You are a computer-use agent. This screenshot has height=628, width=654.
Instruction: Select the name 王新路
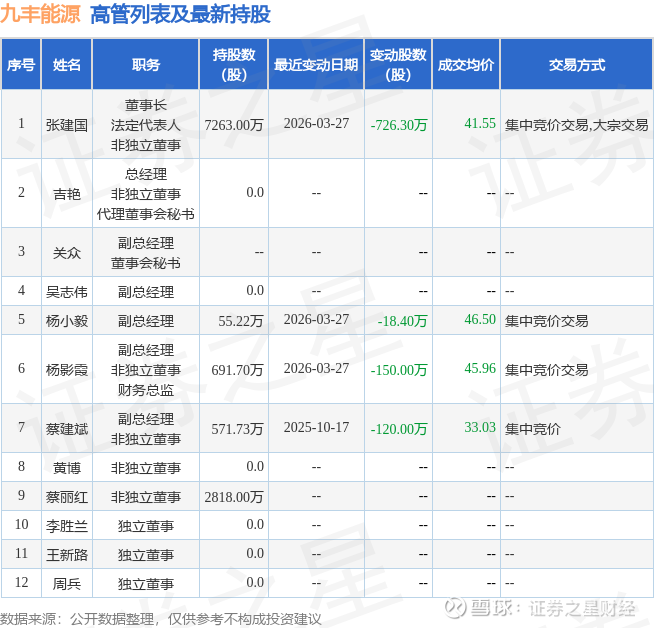(67, 555)
